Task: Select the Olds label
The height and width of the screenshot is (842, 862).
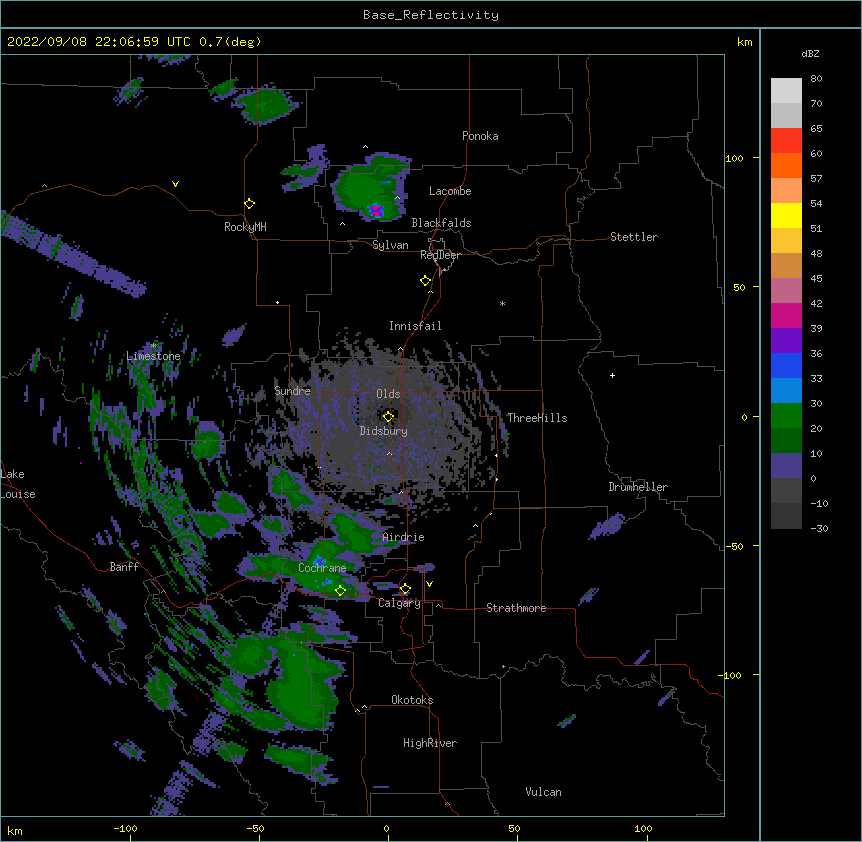Action: tap(388, 394)
